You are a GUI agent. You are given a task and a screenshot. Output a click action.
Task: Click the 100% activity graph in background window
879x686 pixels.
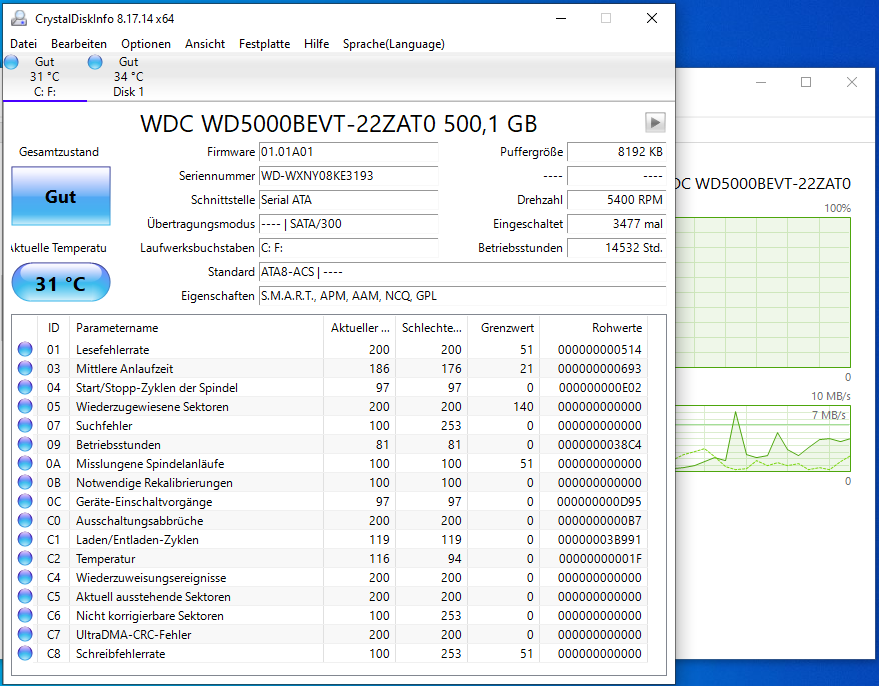tap(763, 293)
